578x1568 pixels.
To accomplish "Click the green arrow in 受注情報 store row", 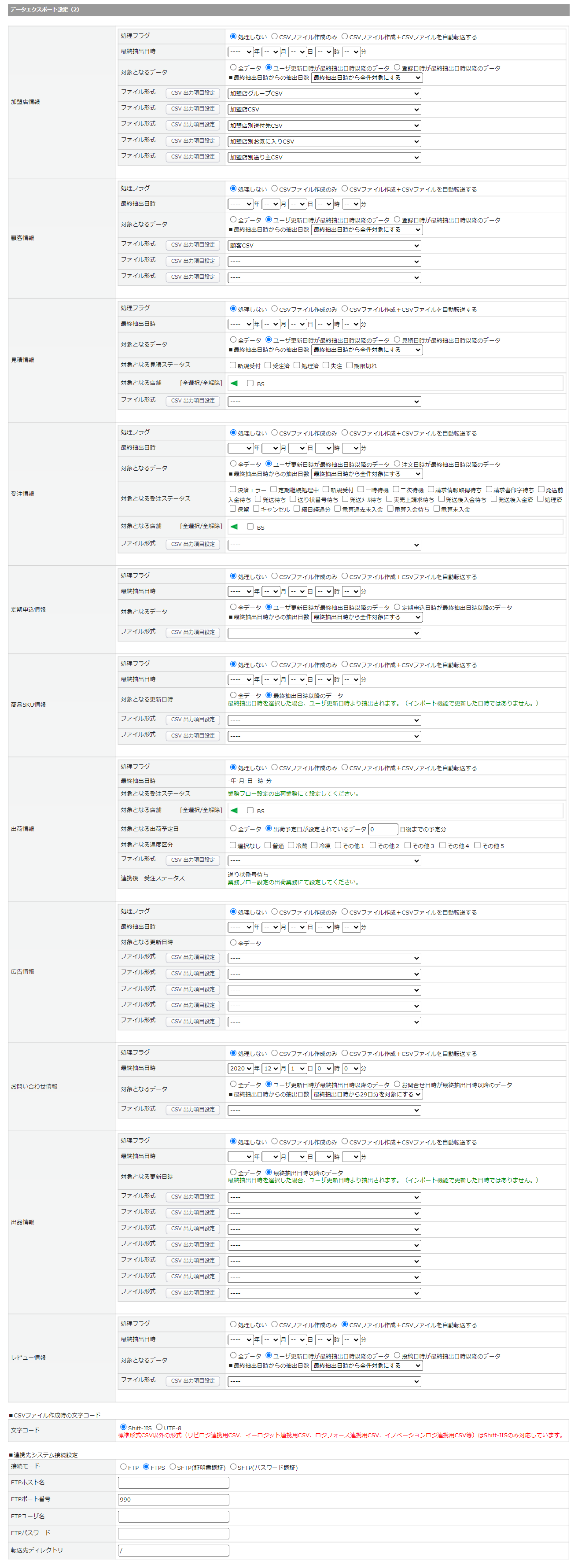I will (x=234, y=527).
